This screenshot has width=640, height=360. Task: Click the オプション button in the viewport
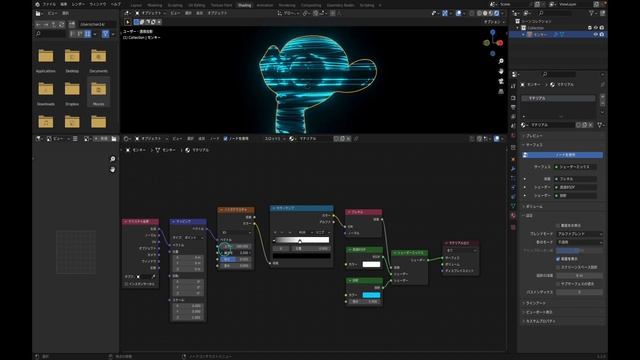(x=493, y=22)
